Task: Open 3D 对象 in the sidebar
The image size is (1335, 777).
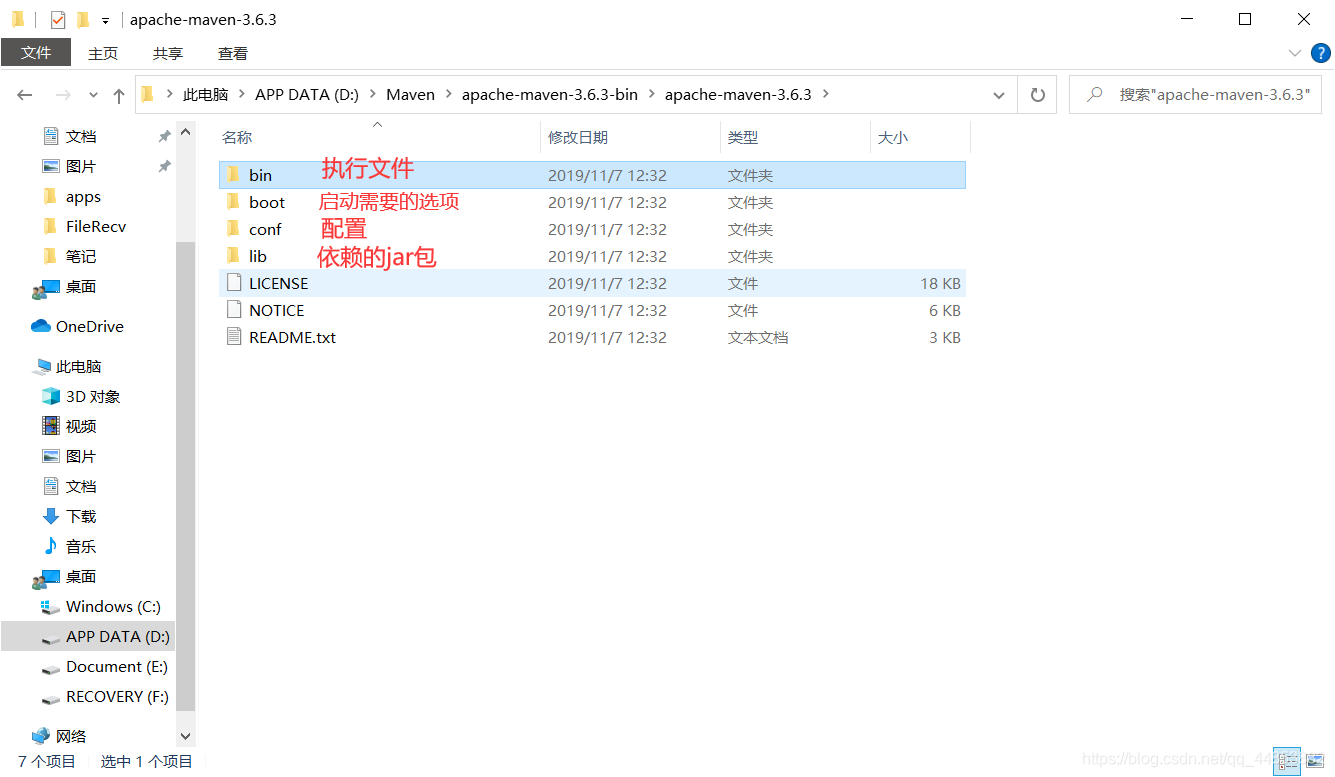Action: click(92, 396)
